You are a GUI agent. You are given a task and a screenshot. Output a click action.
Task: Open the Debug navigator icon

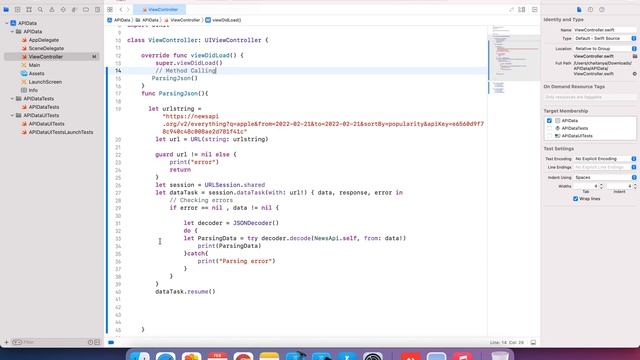[x=74, y=9]
